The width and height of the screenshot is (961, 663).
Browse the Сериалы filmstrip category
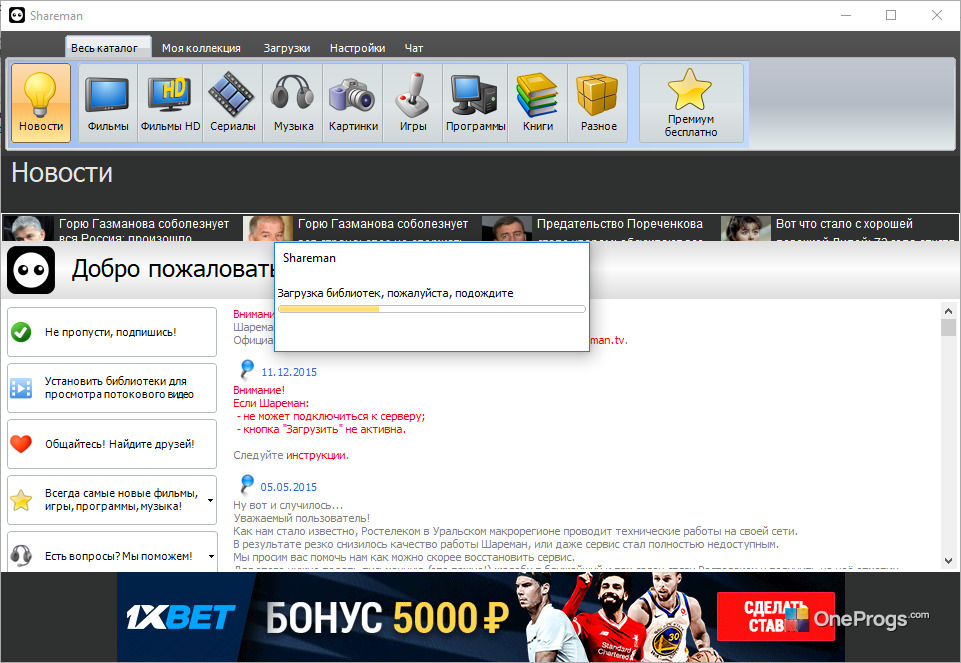pyautogui.click(x=232, y=103)
